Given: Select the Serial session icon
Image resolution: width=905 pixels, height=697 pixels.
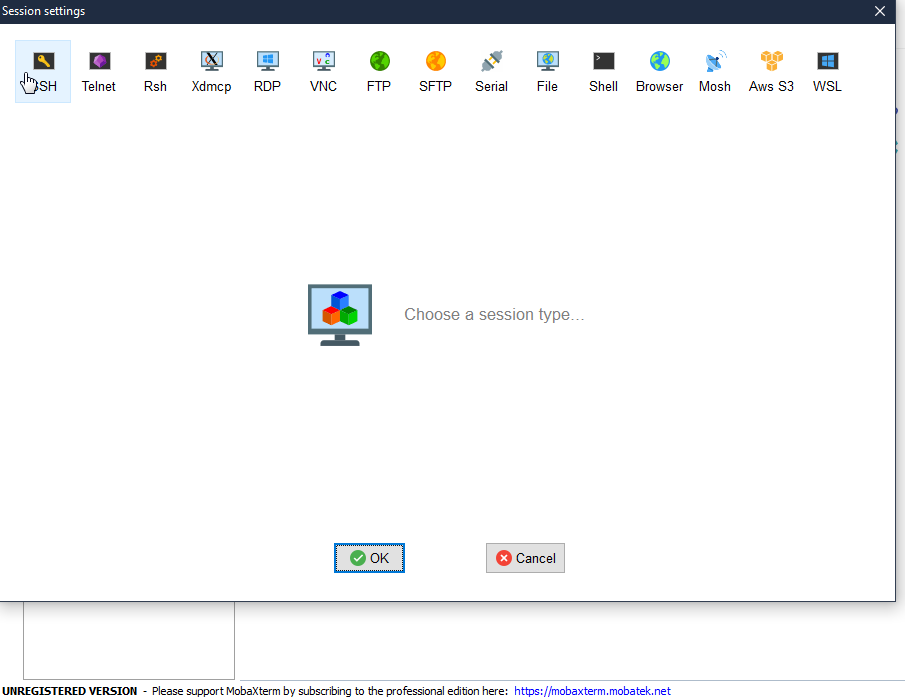Looking at the screenshot, I should 491,70.
